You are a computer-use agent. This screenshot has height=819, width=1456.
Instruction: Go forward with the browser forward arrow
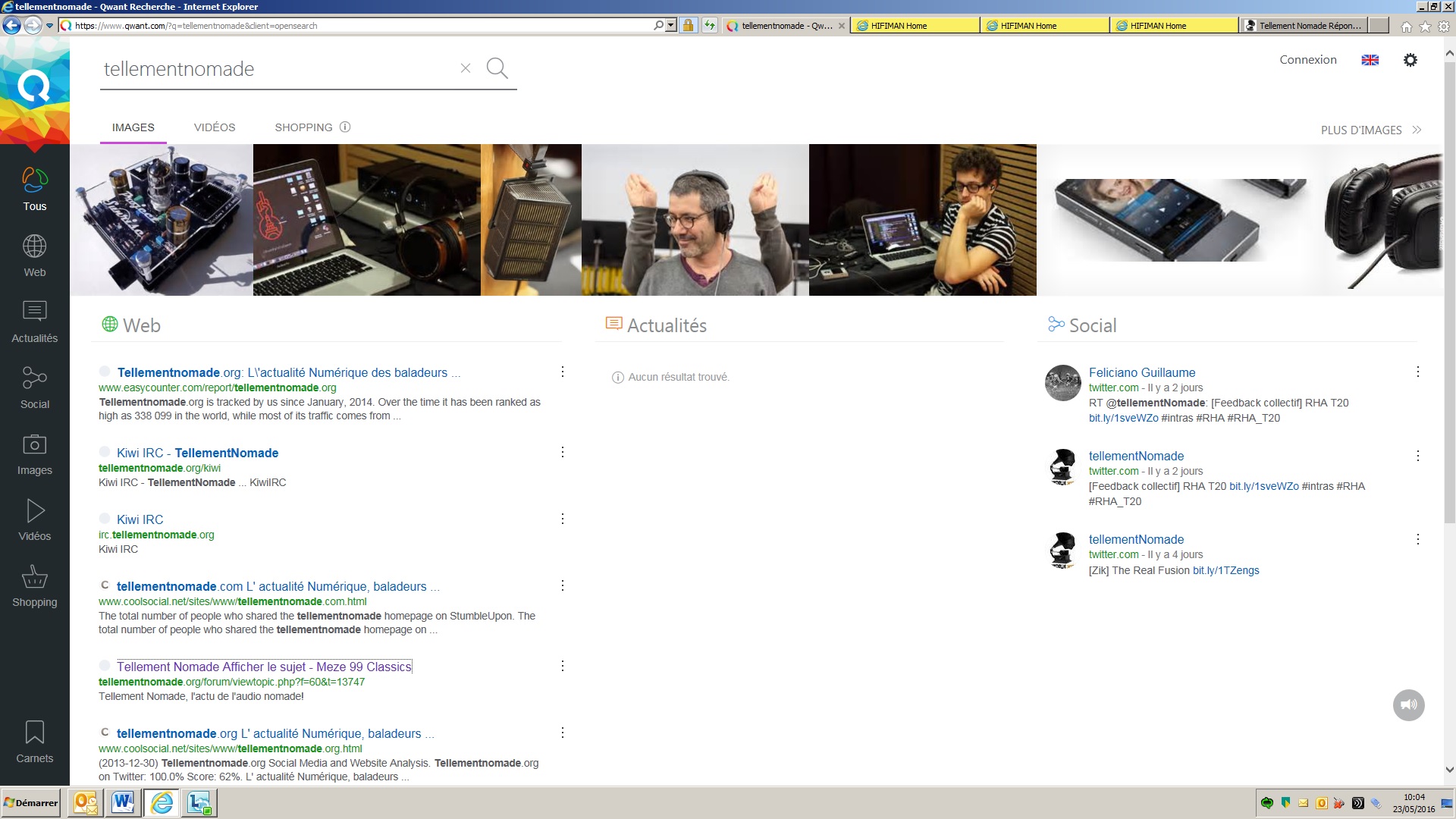click(x=33, y=25)
